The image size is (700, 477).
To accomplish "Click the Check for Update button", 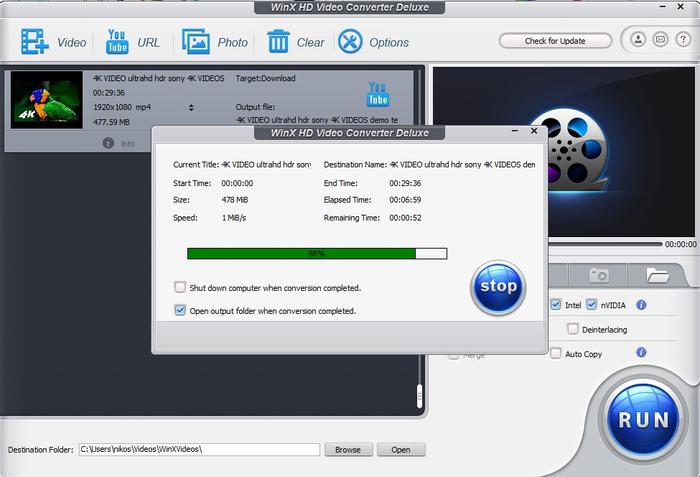I will [x=555, y=41].
